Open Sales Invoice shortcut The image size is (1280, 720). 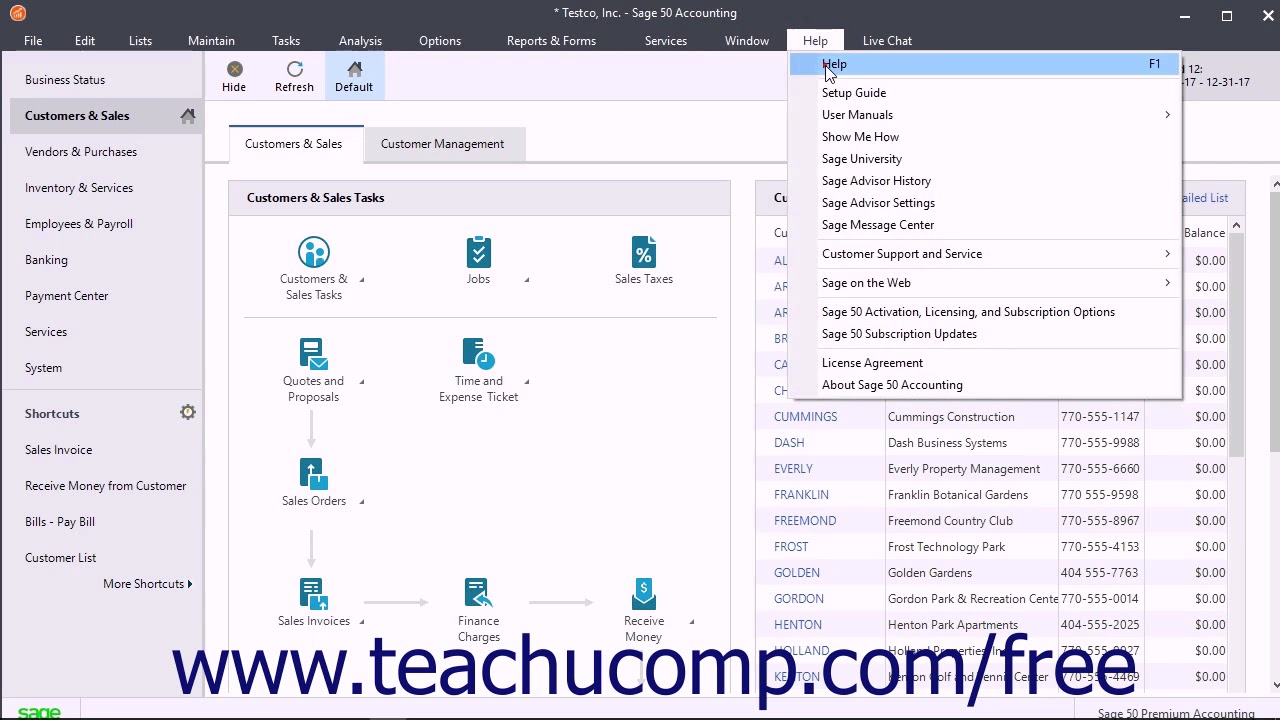58,450
